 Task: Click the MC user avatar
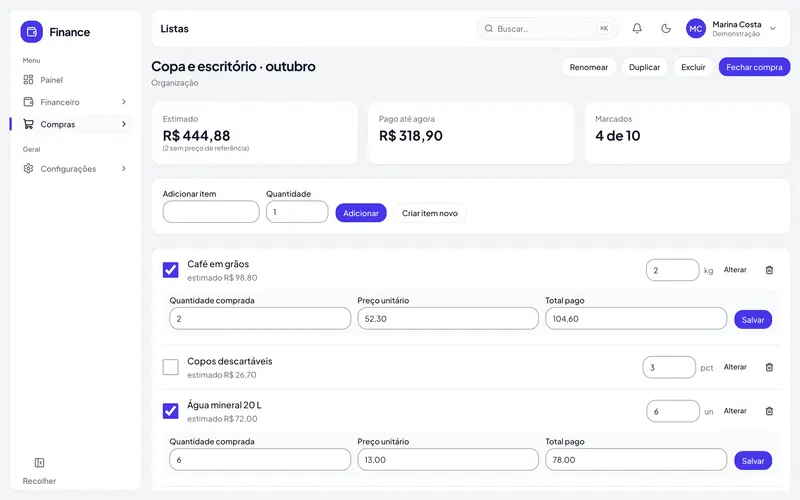[696, 29]
